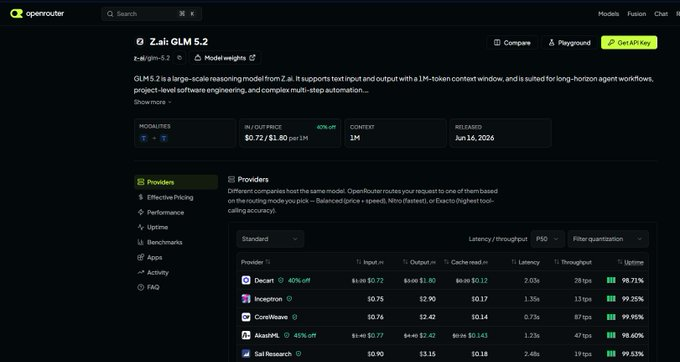The width and height of the screenshot is (680, 362).
Task: Select the Benchmarks sidebar section
Action: click(176, 242)
